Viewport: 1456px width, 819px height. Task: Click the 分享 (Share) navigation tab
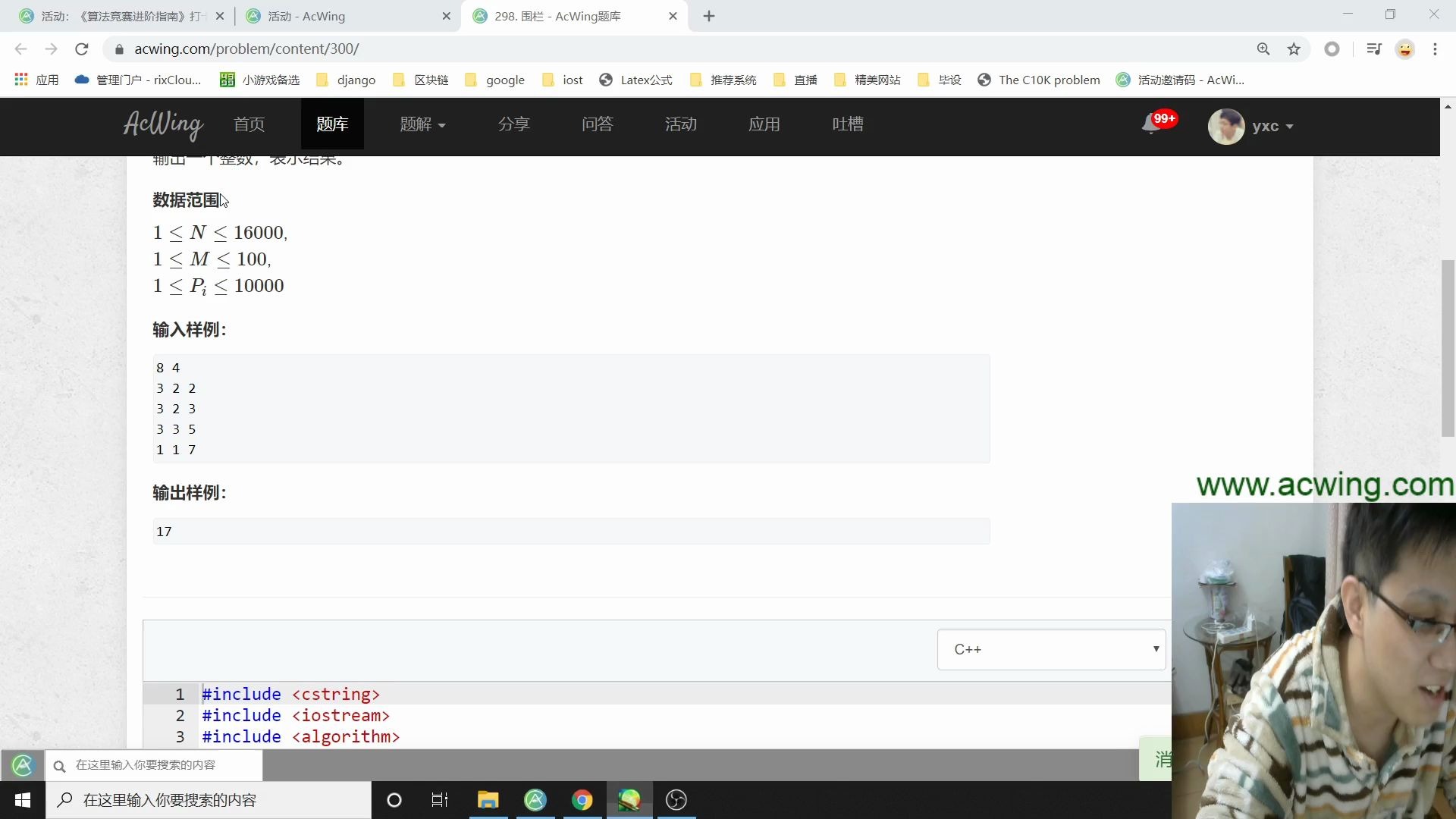516,123
